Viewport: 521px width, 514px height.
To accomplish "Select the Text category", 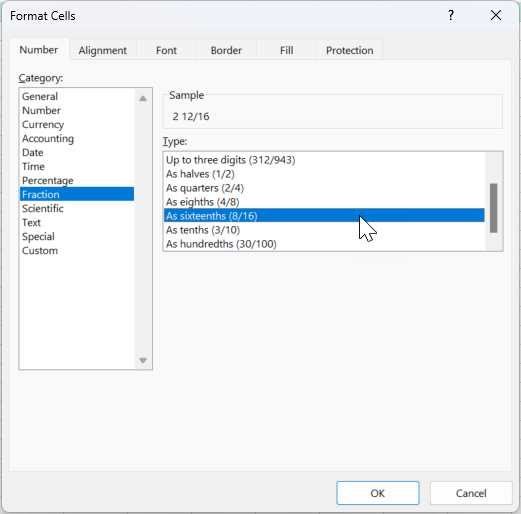I will tap(77, 222).
